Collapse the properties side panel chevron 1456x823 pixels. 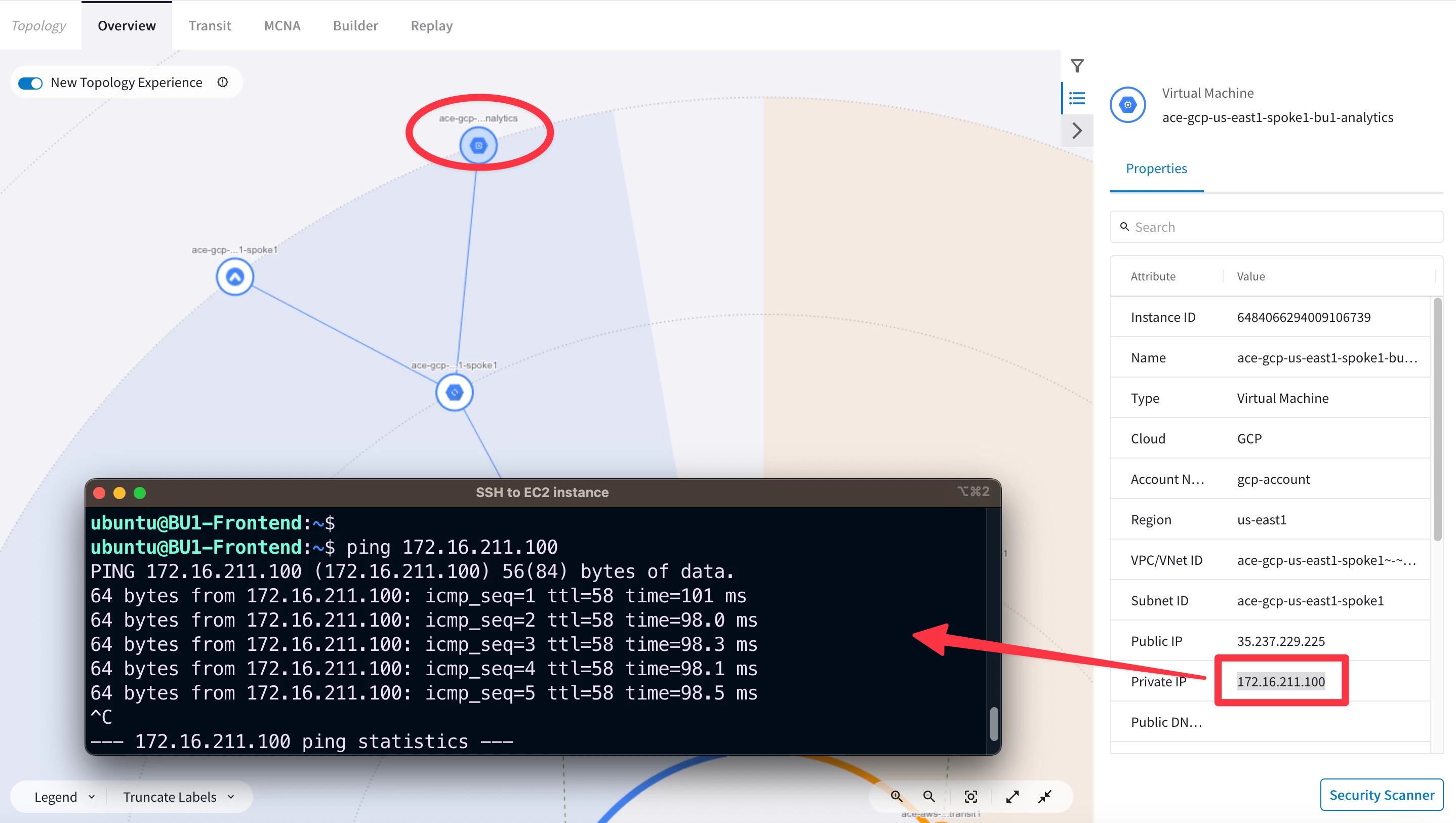click(1077, 131)
